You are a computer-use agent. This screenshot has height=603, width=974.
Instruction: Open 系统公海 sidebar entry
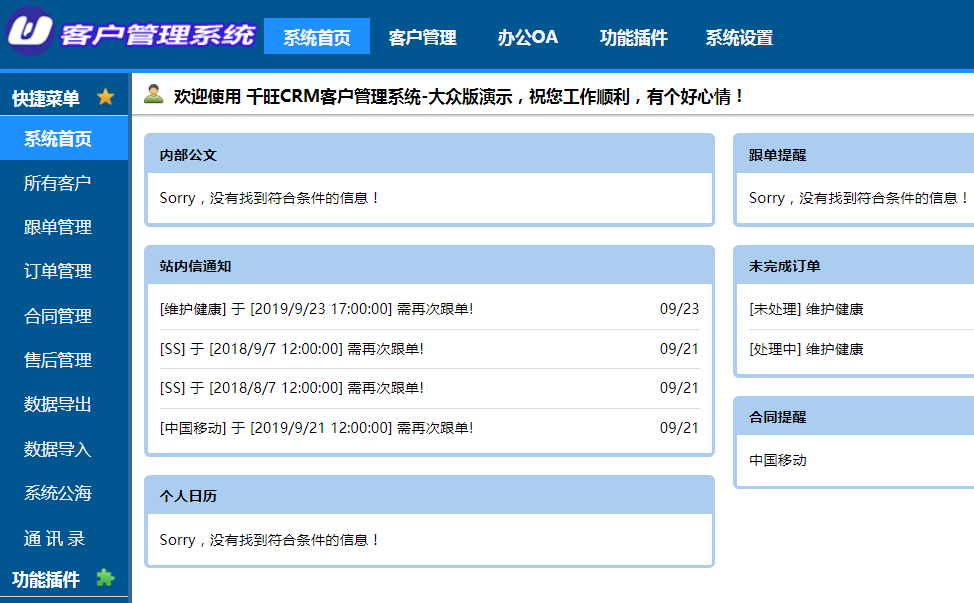point(58,493)
